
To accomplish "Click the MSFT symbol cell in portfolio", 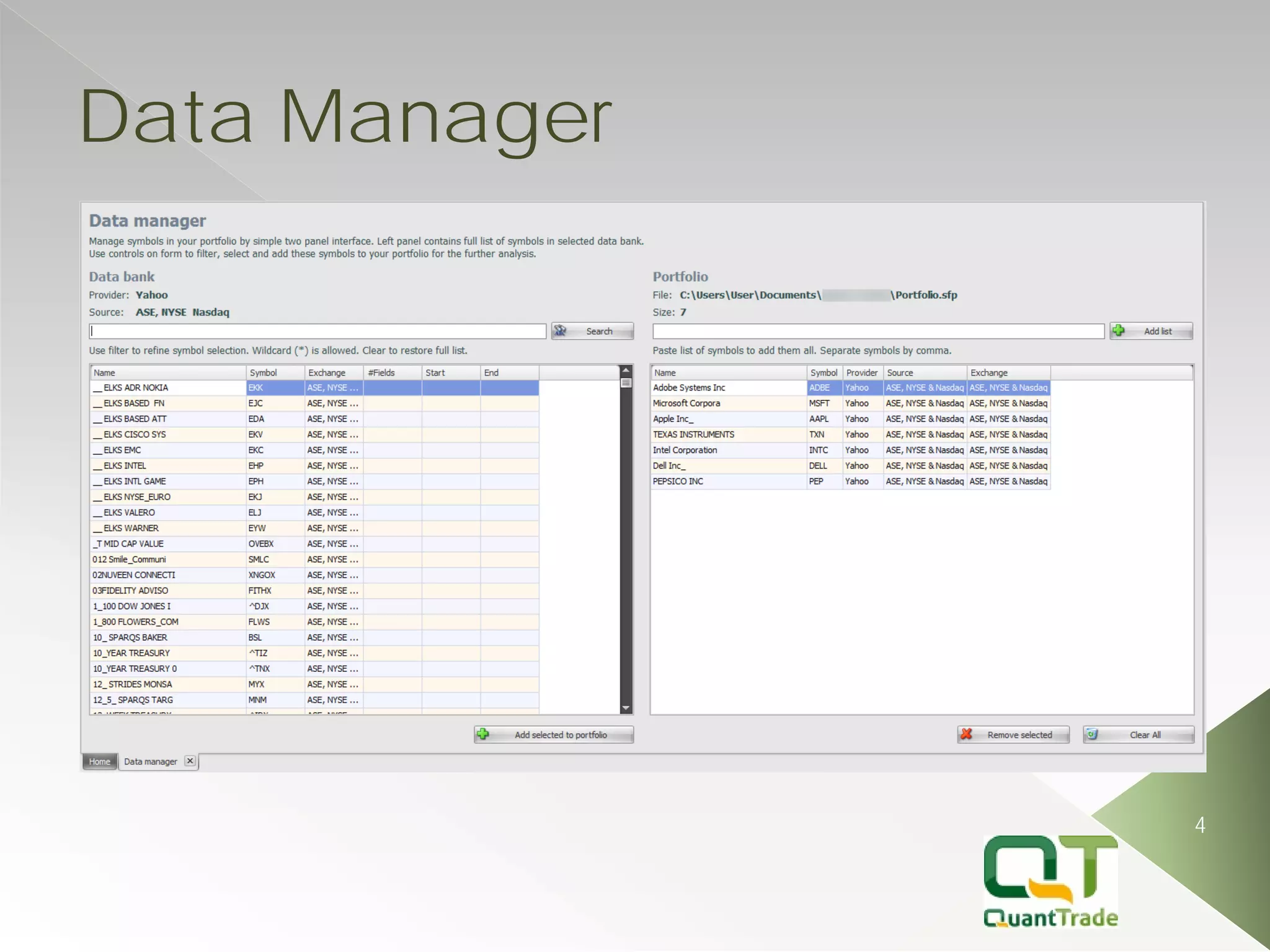I will [825, 403].
